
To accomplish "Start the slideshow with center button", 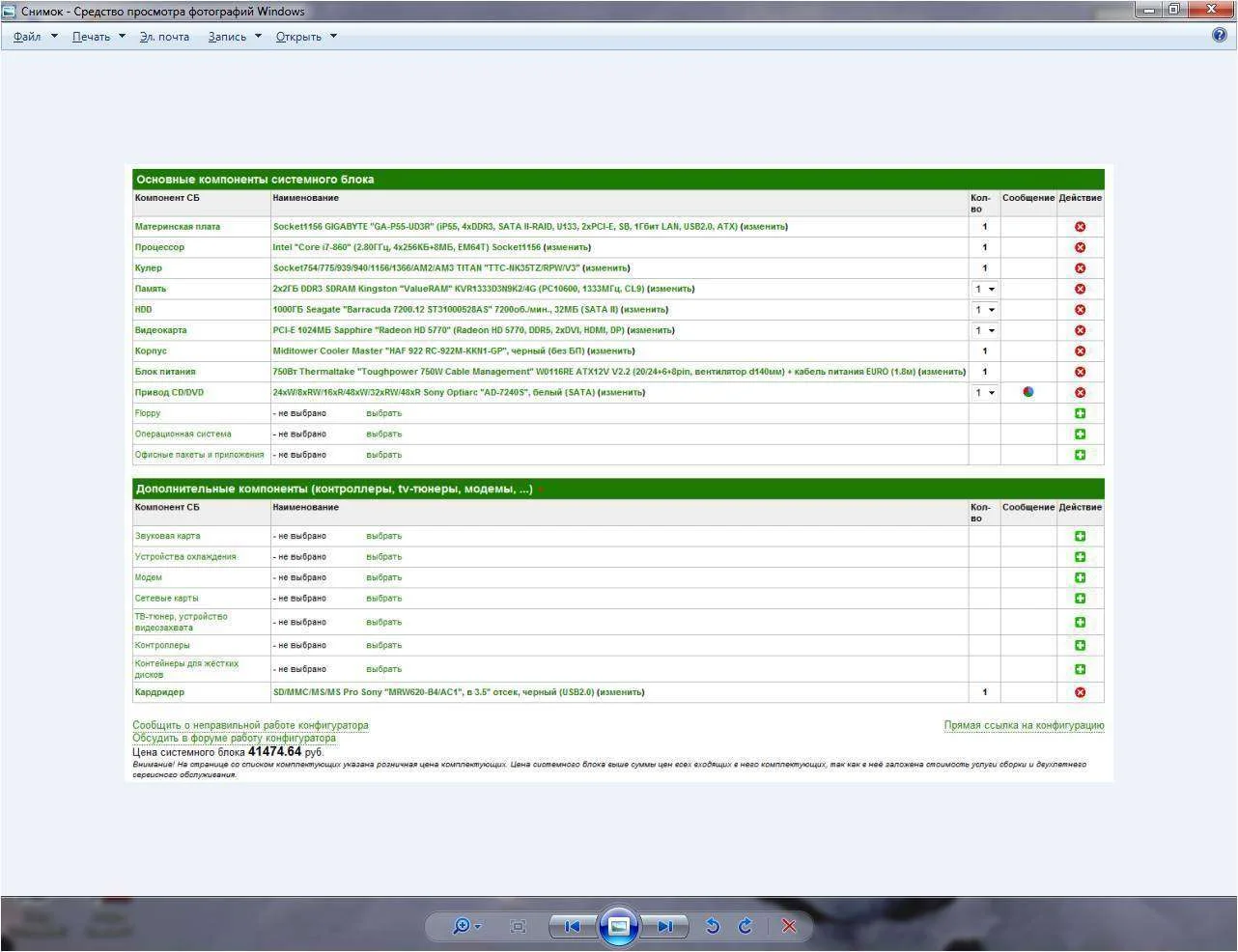I will tap(618, 926).
